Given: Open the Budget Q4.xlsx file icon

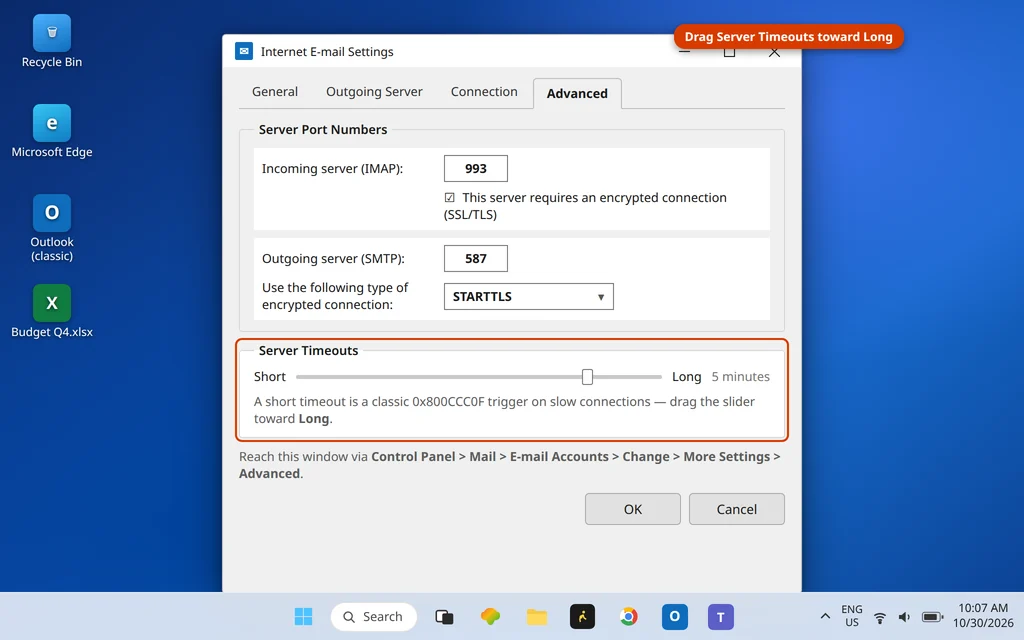Looking at the screenshot, I should (x=52, y=312).
